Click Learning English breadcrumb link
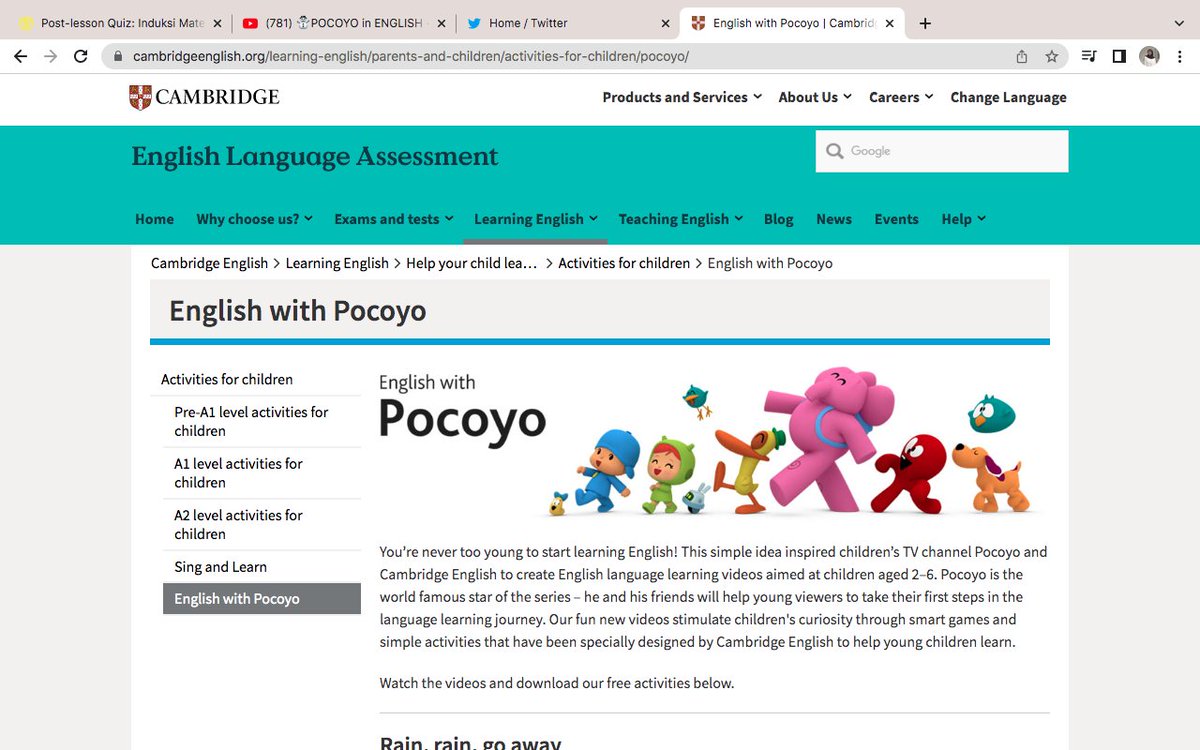1200x750 pixels. coord(337,263)
